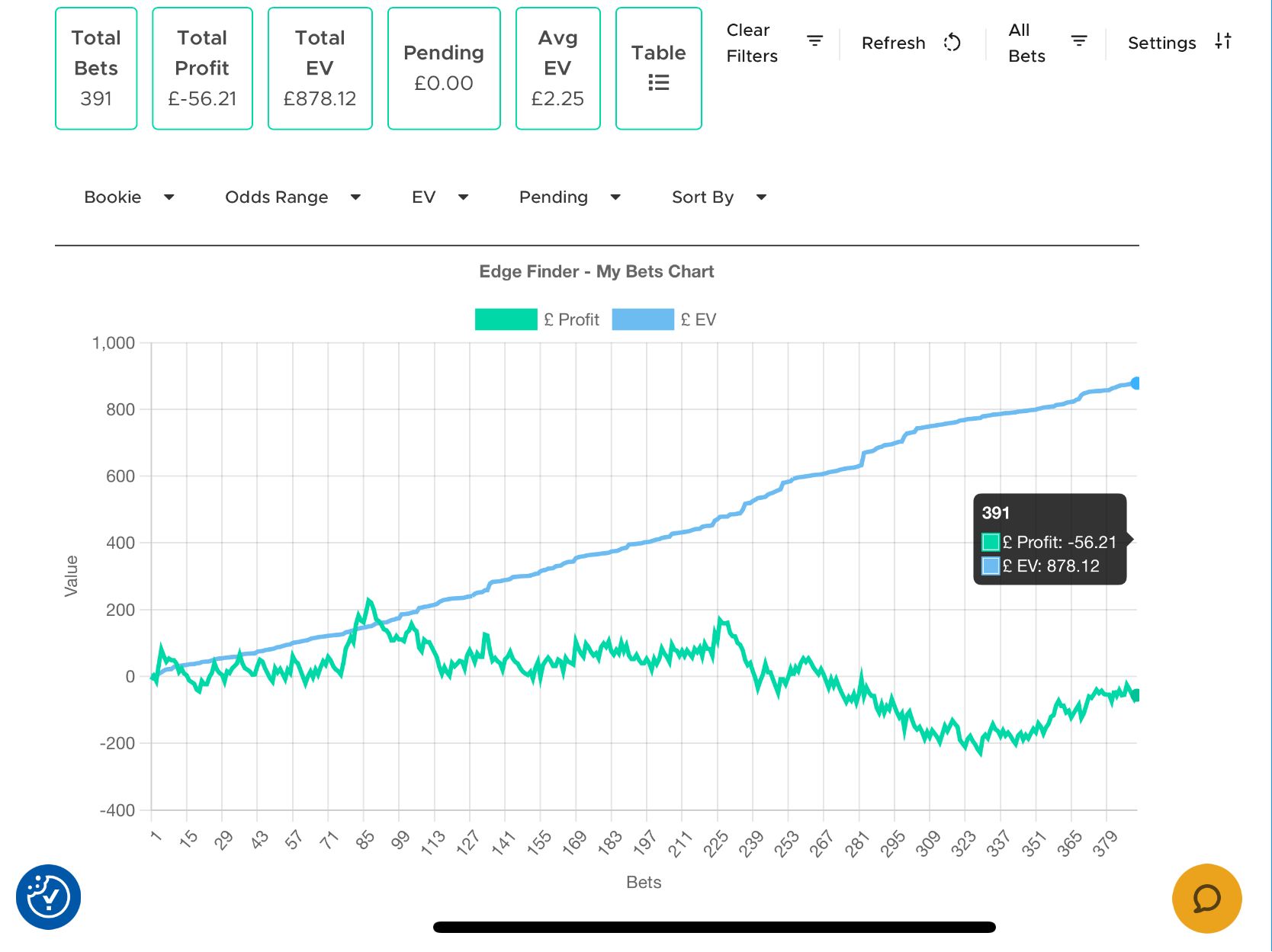Image resolution: width=1272 pixels, height=952 pixels.
Task: Select the Total Profit card
Action: 202,69
